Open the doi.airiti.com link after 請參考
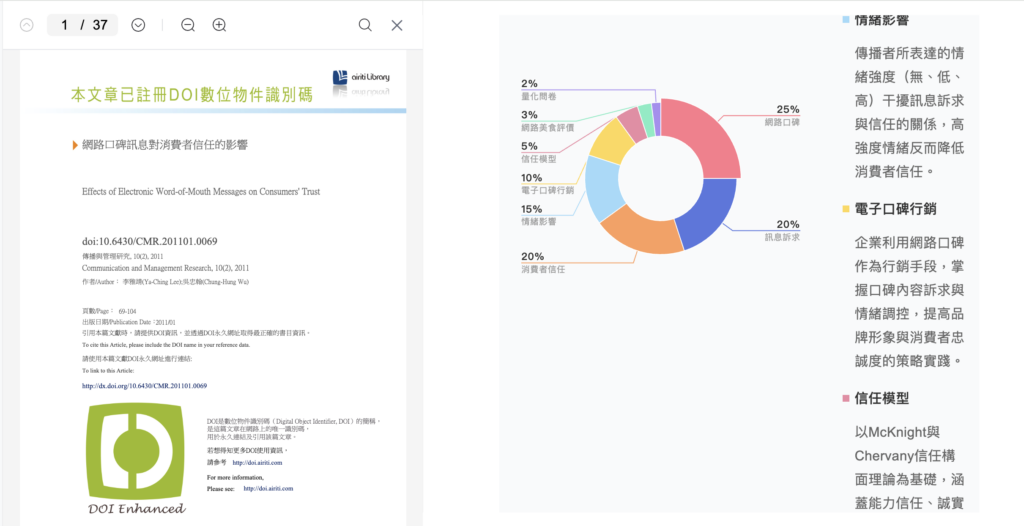 [x=257, y=463]
